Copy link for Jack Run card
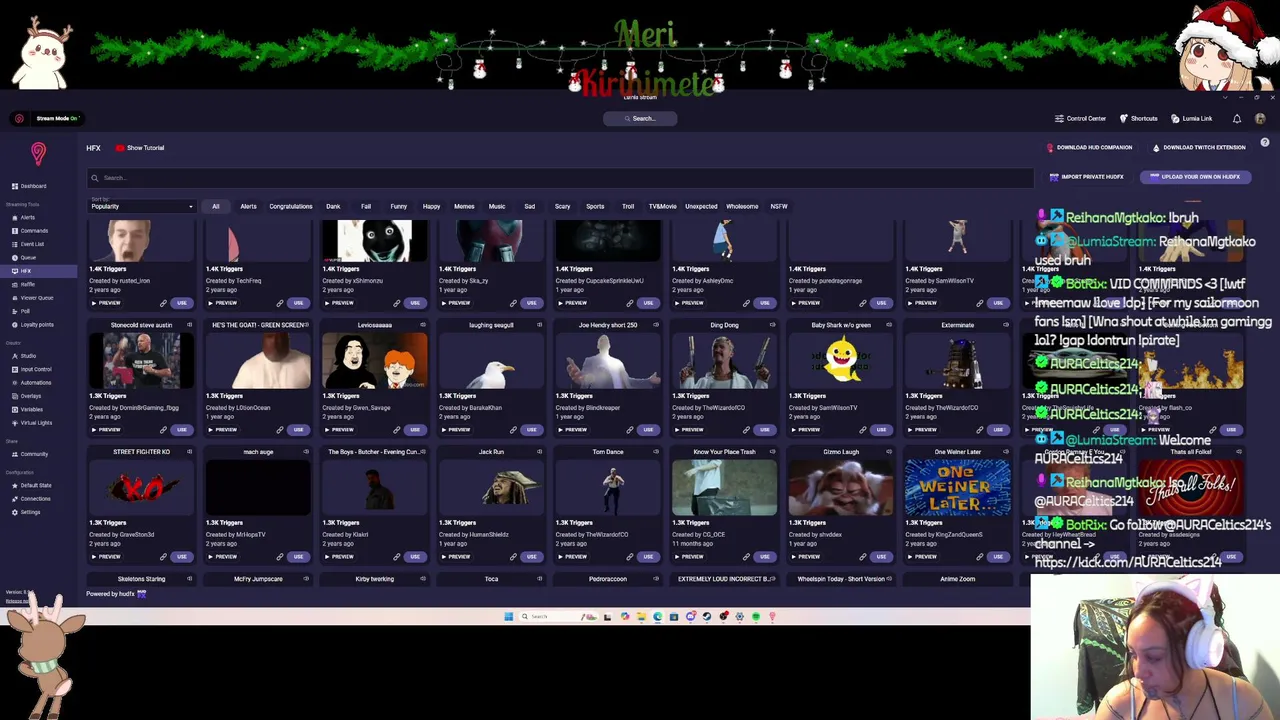Image resolution: width=1280 pixels, height=720 pixels. click(x=513, y=556)
